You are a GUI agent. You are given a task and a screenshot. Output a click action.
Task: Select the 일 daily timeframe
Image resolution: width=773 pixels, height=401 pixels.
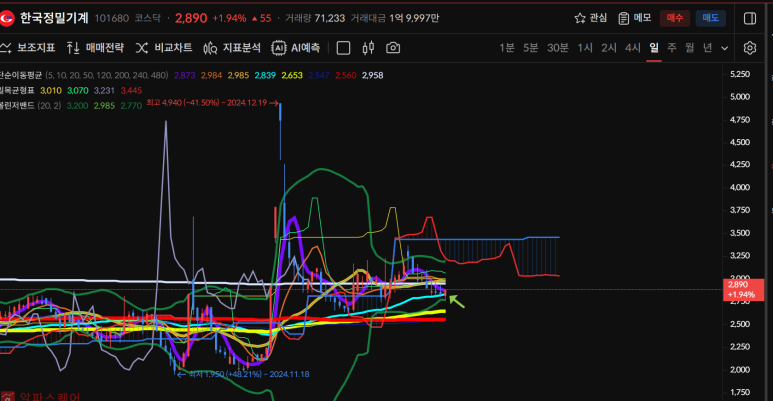(654, 48)
